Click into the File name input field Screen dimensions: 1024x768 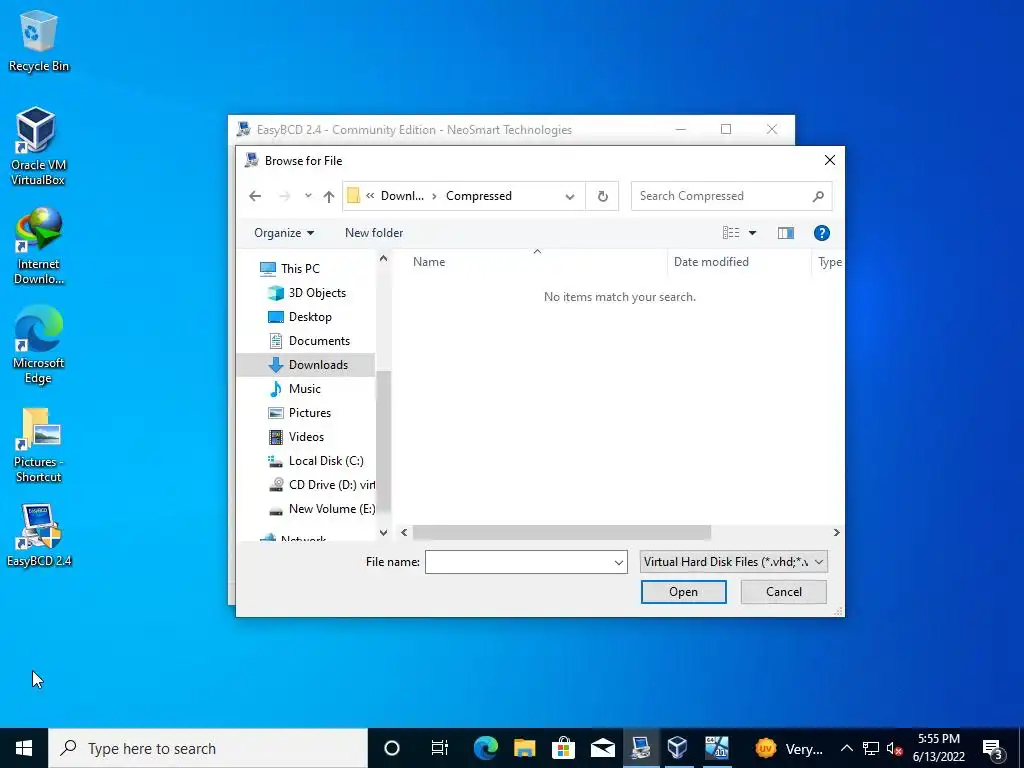[x=519, y=562]
